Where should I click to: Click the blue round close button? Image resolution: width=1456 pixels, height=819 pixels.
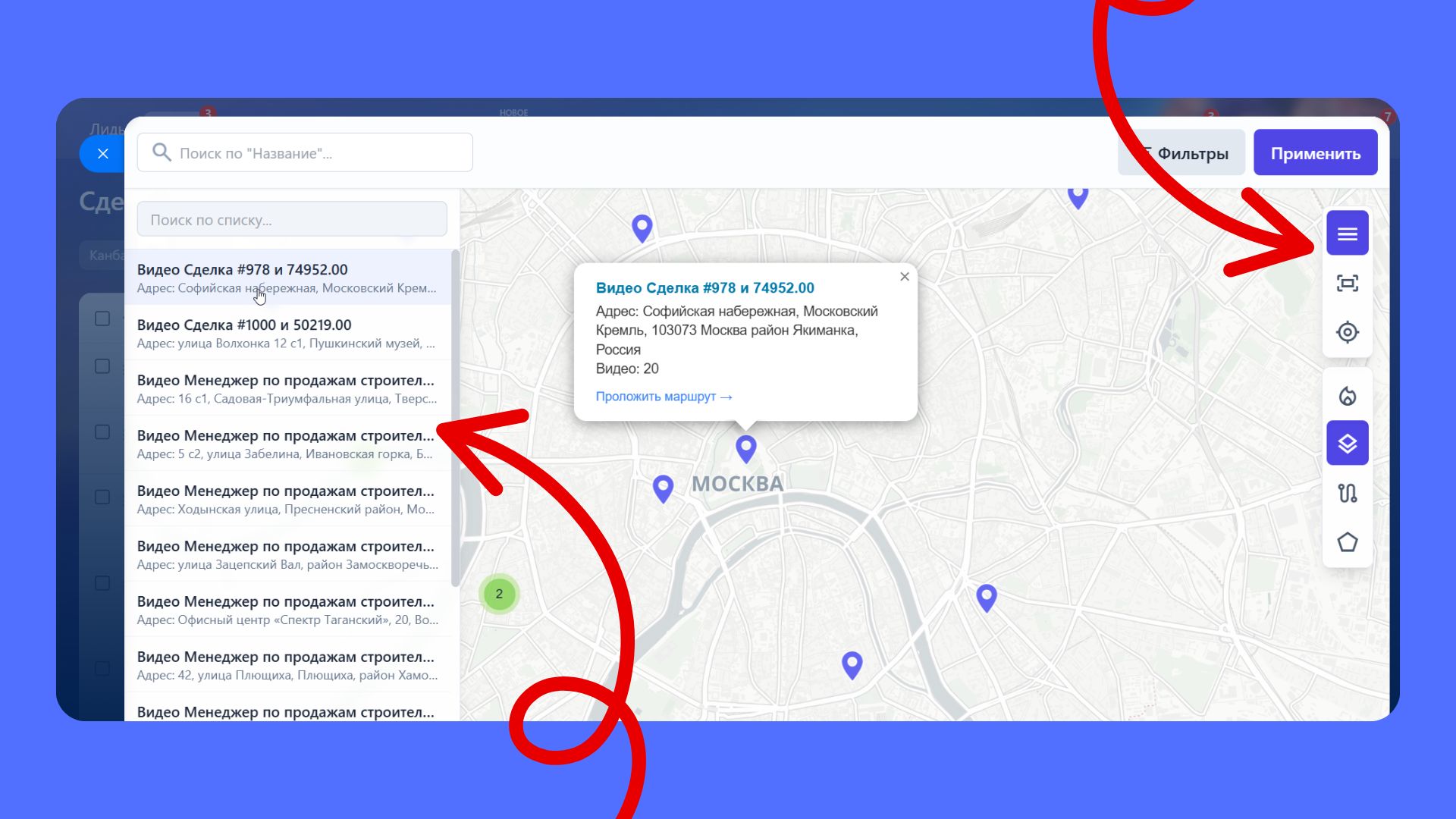point(103,154)
